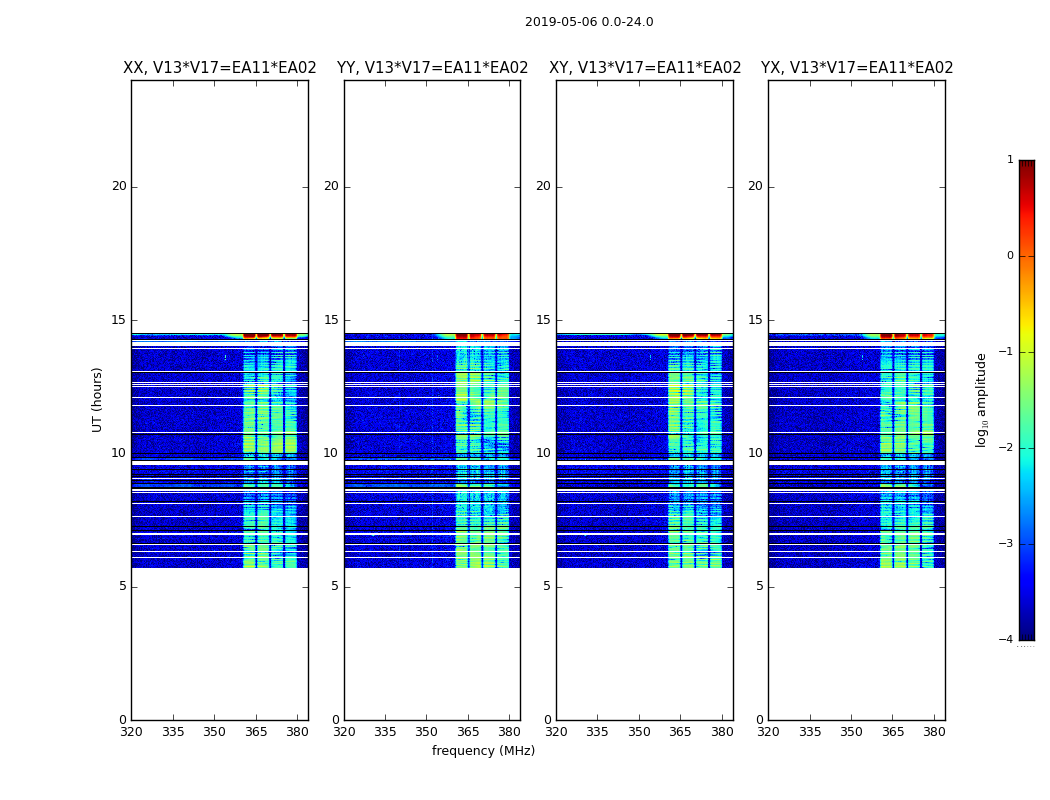Click the red band atop XX spectrogram
The width and height of the screenshot is (1050, 800).
click(x=270, y=336)
